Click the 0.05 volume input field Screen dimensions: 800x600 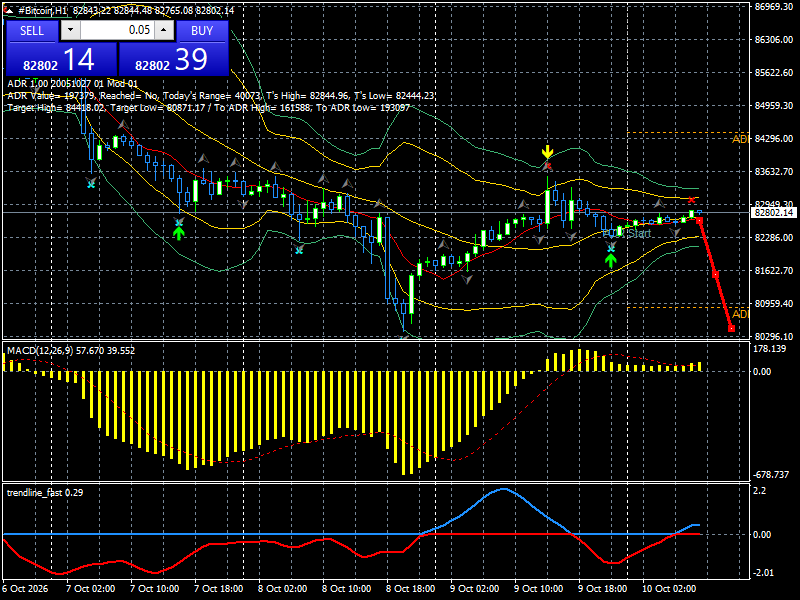[117, 31]
